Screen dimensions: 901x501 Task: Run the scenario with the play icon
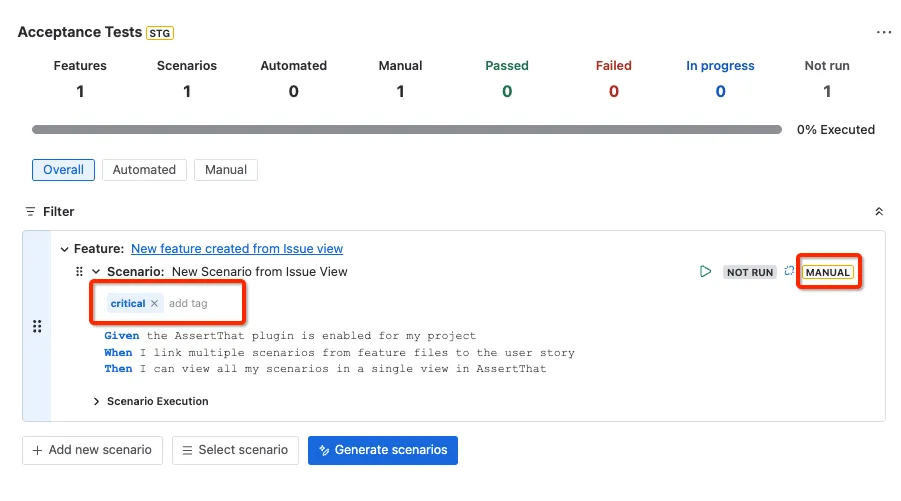point(705,272)
